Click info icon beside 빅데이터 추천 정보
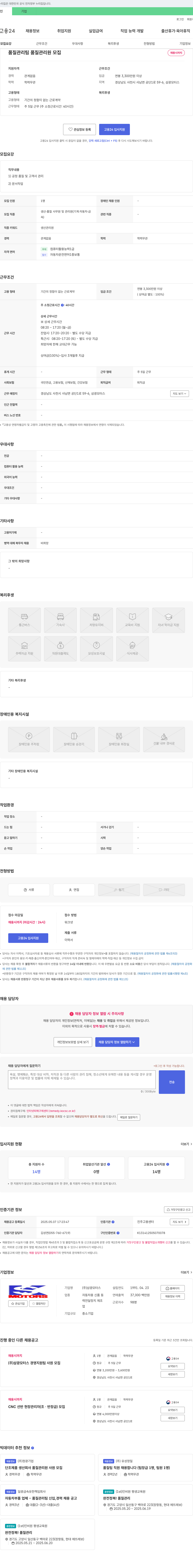The height and width of the screenshot is (1568, 193). (x=32, y=1448)
